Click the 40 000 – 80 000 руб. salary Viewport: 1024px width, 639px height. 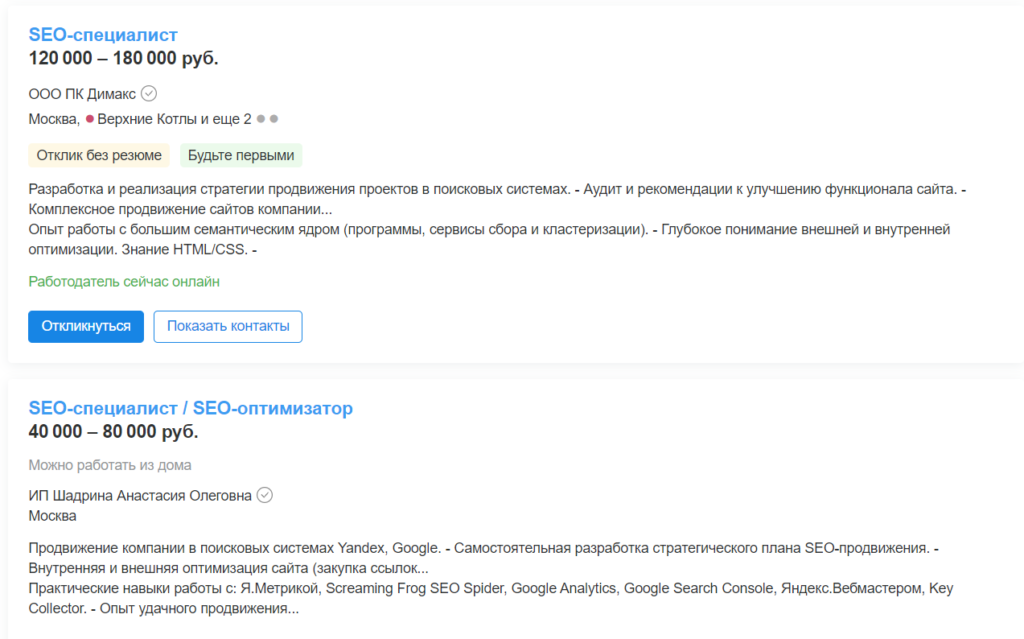[113, 432]
